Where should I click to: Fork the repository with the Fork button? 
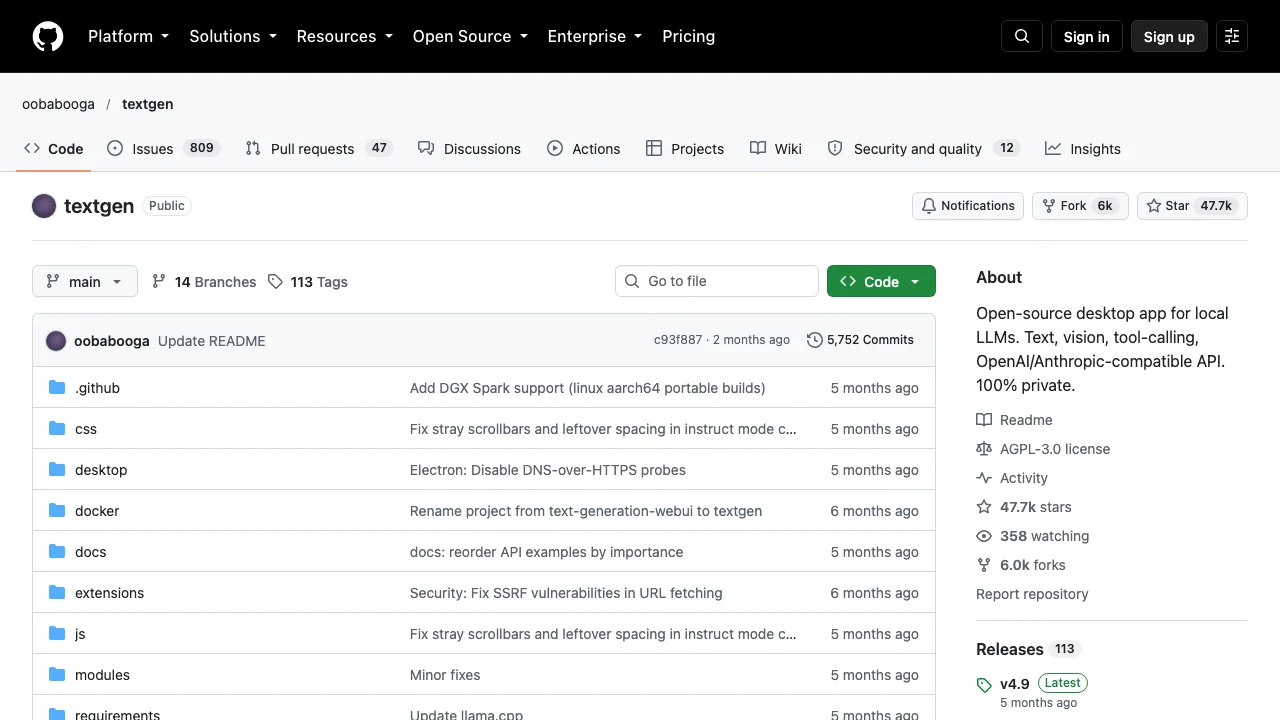(x=1080, y=206)
